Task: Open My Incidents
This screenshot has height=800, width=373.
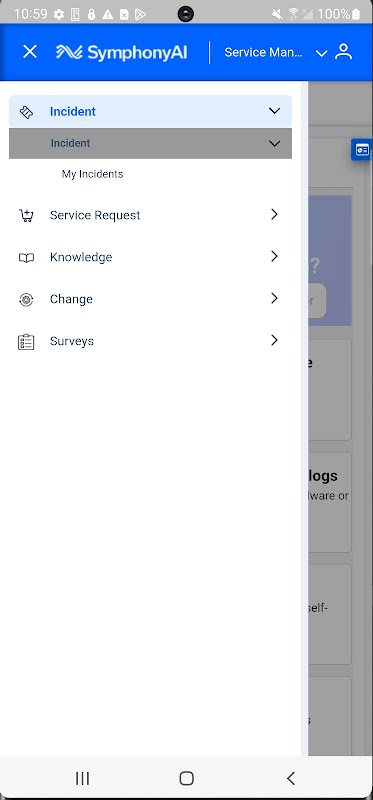Action: (x=92, y=174)
